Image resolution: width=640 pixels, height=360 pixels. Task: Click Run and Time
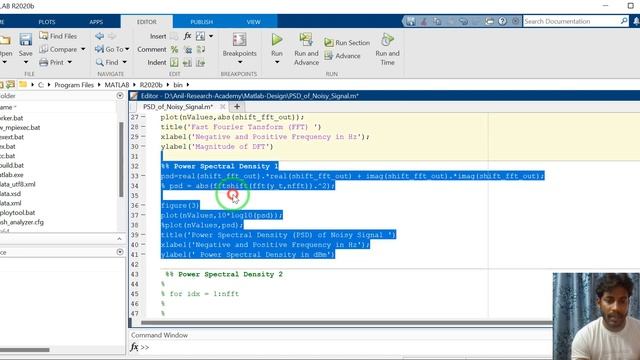tap(387, 49)
